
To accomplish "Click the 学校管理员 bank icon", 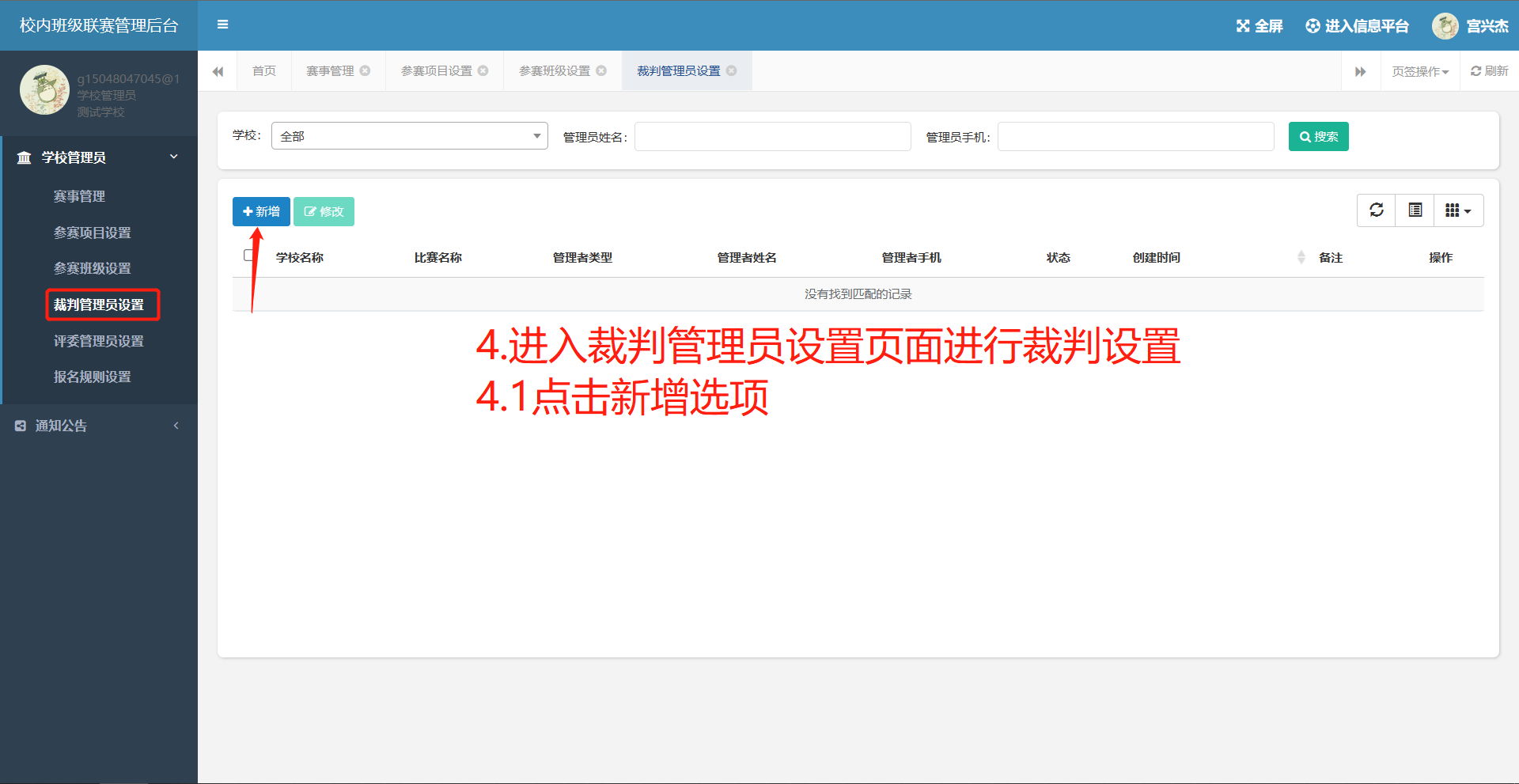I will click(x=25, y=157).
